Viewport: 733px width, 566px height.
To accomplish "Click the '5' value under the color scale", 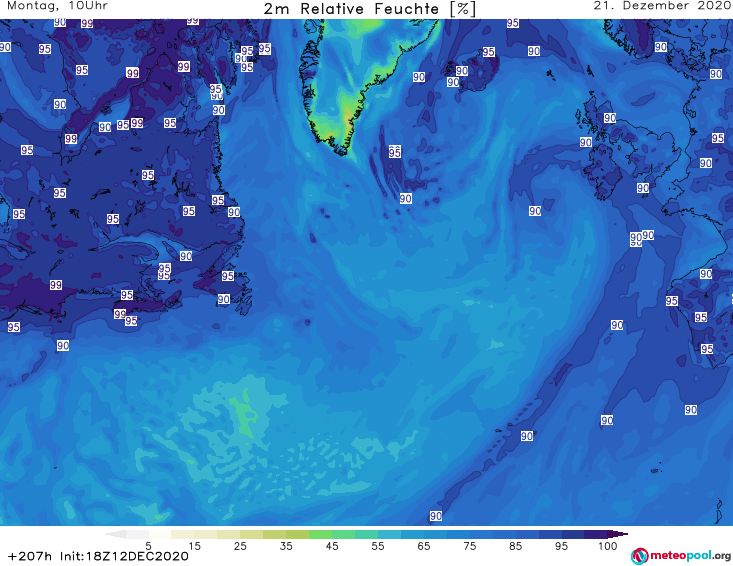I will 148,546.
